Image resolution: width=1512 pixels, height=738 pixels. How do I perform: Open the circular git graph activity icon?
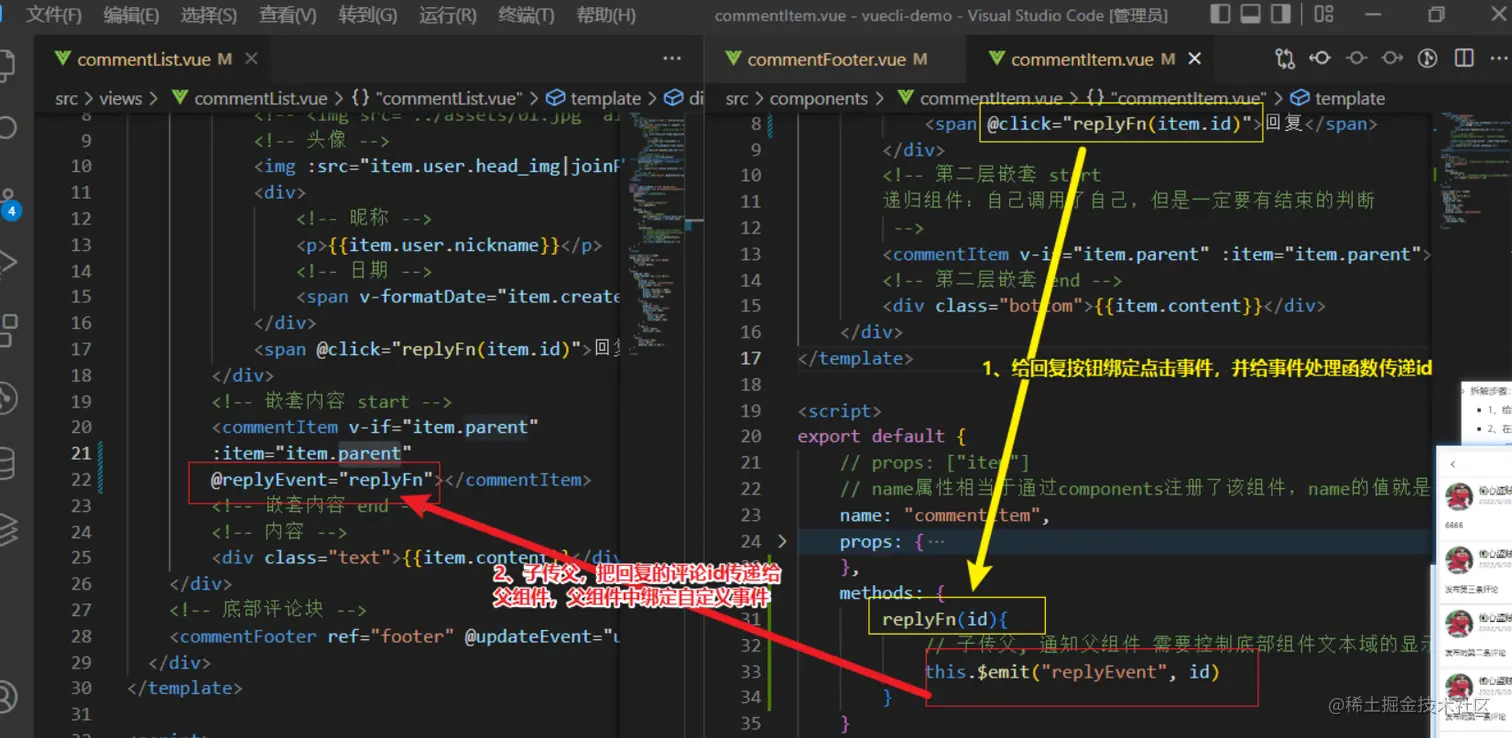8,397
